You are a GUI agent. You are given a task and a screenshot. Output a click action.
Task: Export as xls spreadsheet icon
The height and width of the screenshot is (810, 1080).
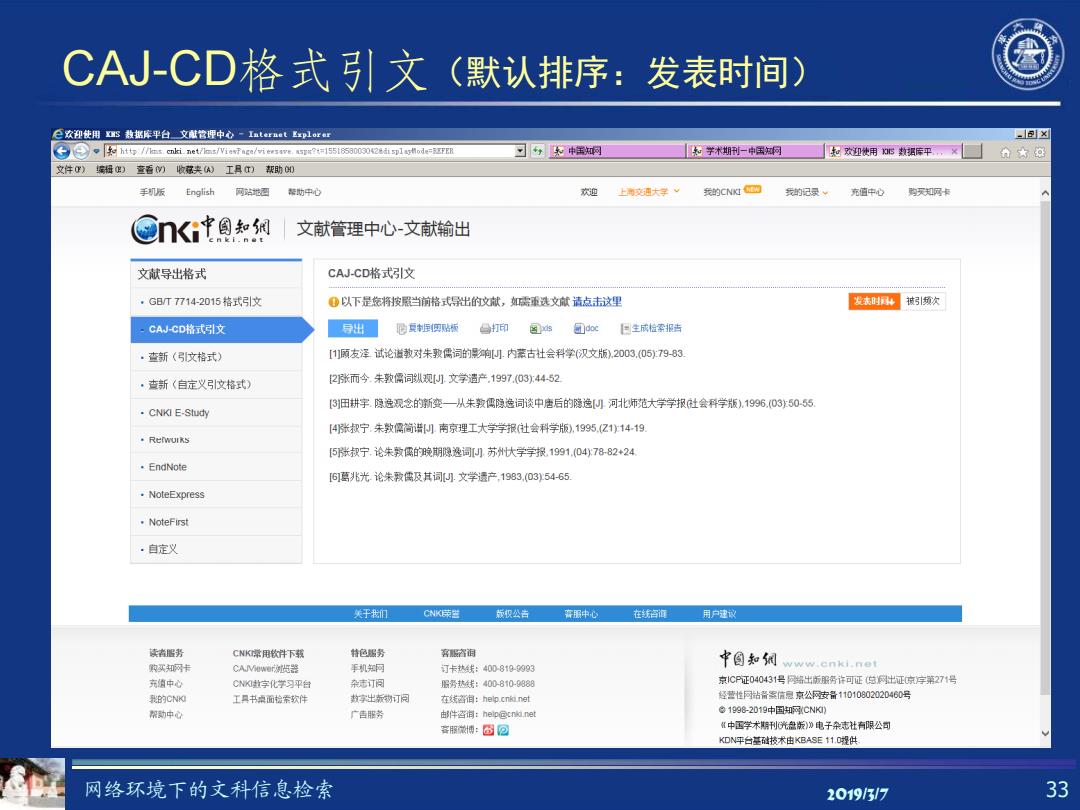tap(541, 329)
